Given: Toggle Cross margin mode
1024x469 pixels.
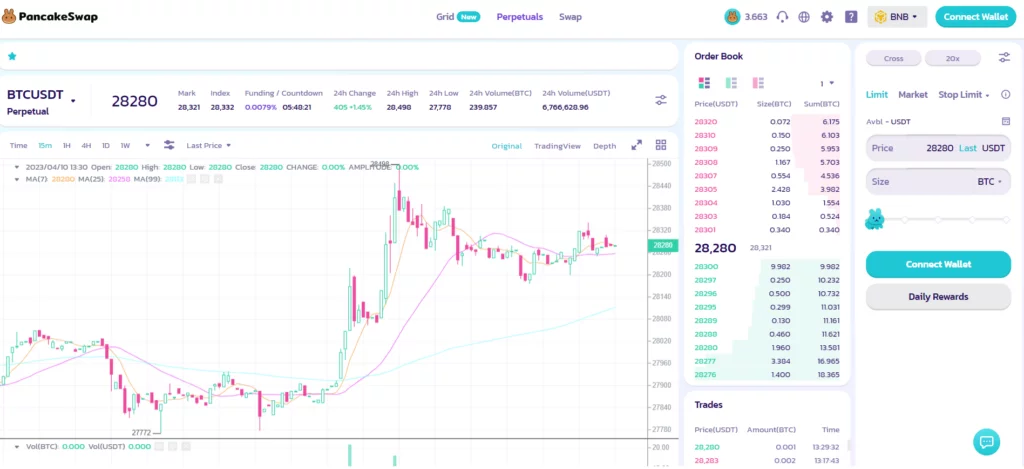Looking at the screenshot, I should (894, 58).
